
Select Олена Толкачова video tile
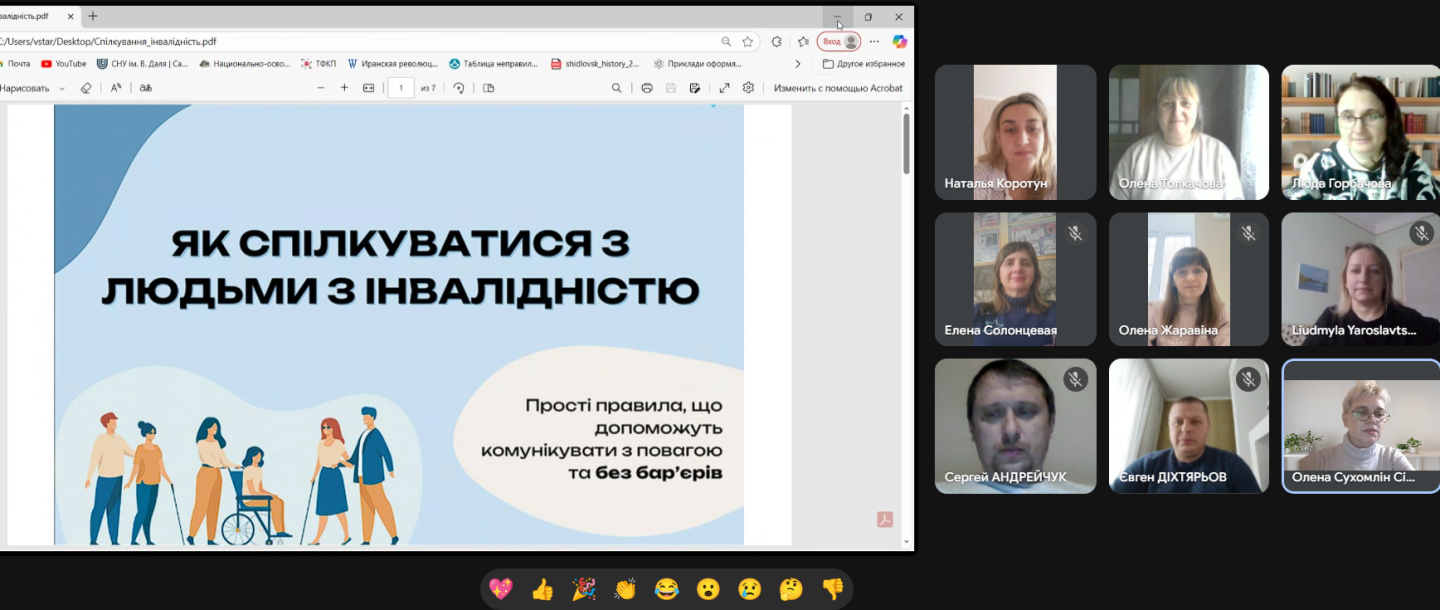[x=1189, y=132]
